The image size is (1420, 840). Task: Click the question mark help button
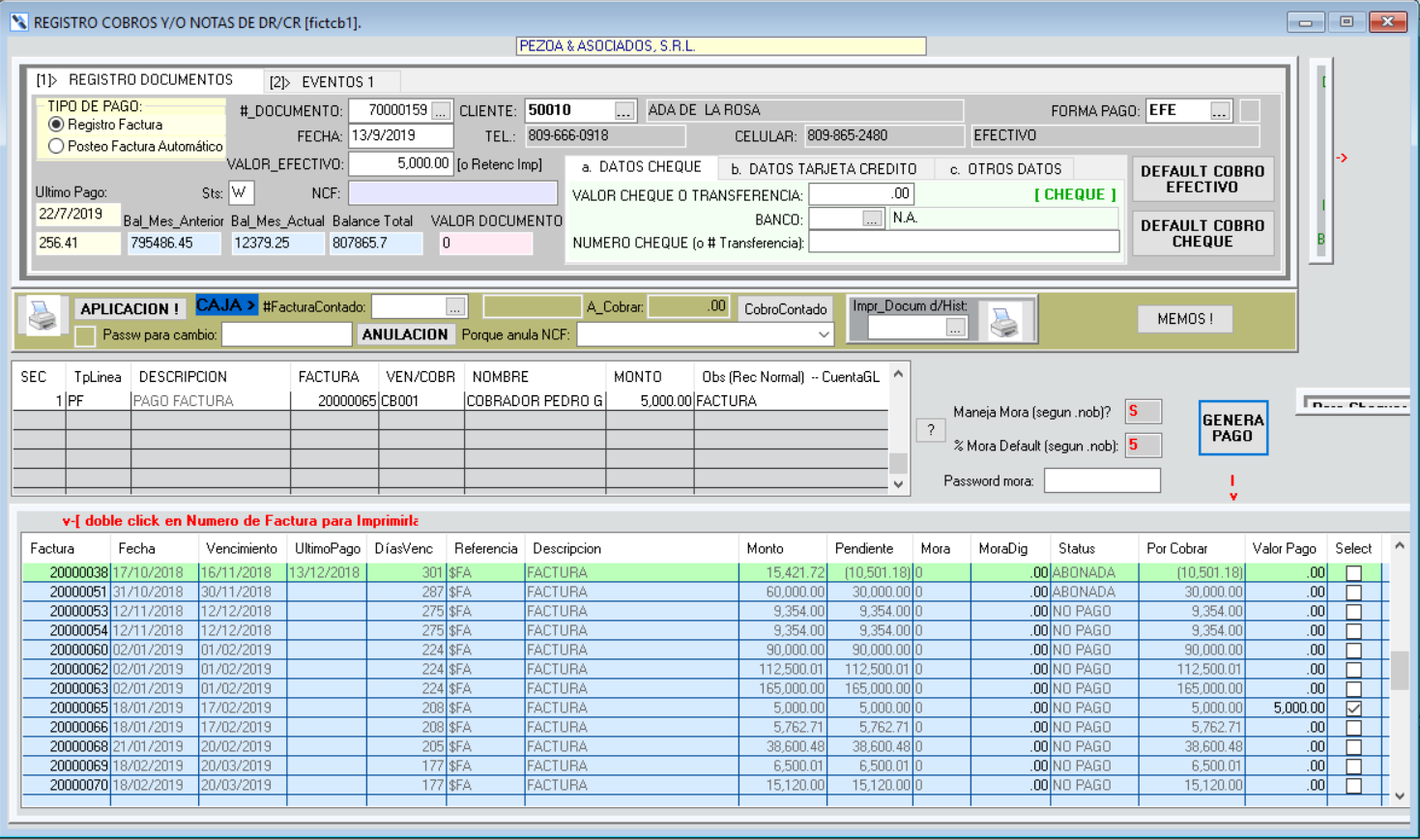pos(931,430)
